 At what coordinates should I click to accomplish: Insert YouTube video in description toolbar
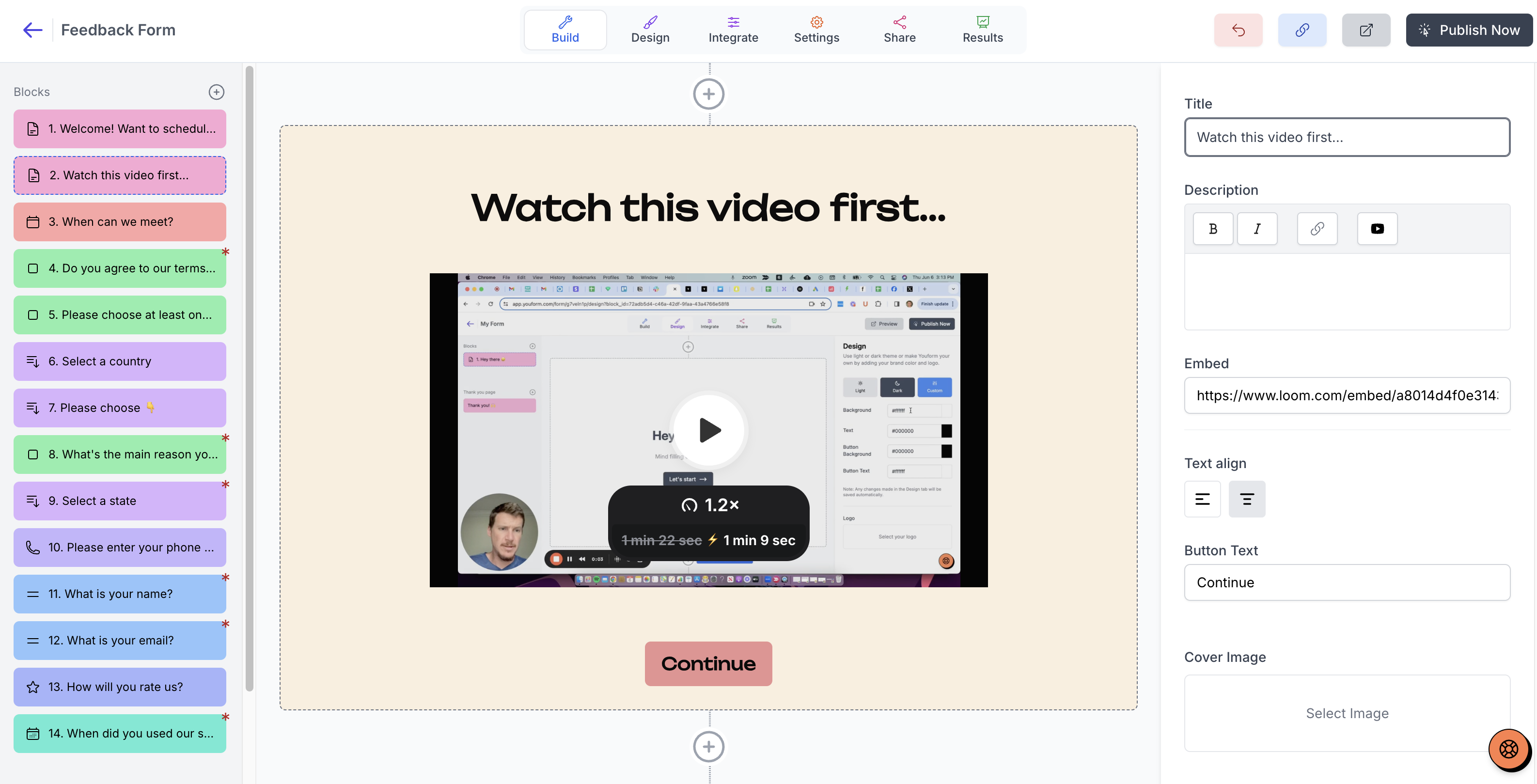click(1377, 229)
